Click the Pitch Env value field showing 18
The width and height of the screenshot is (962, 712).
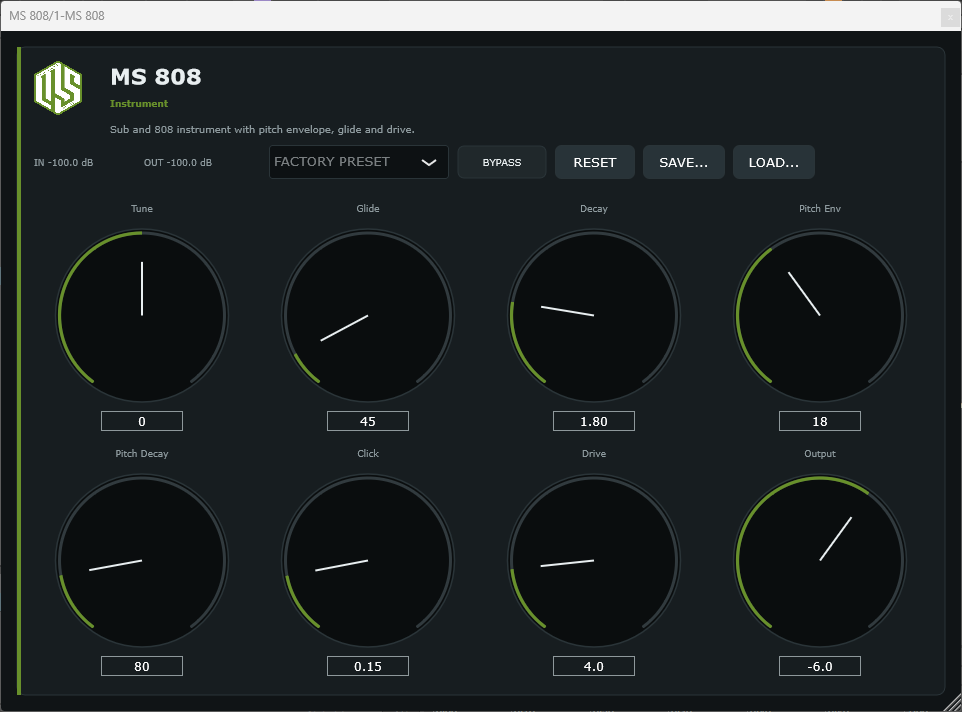point(820,421)
